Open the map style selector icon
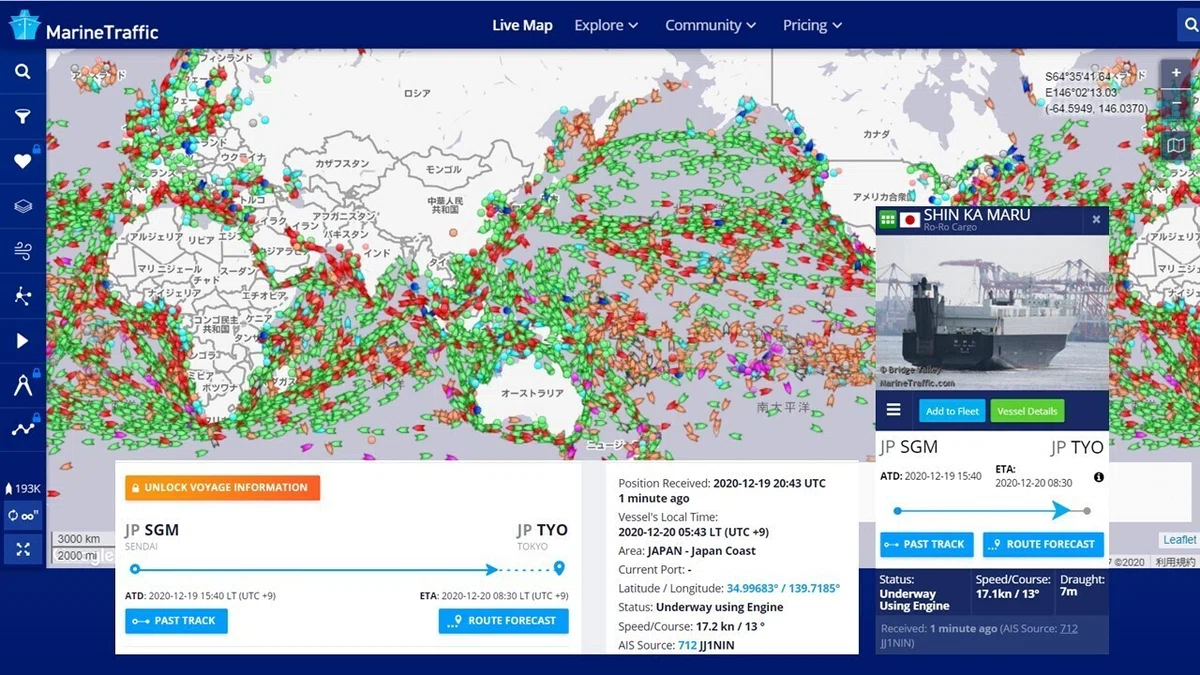1200x675 pixels. click(1176, 146)
